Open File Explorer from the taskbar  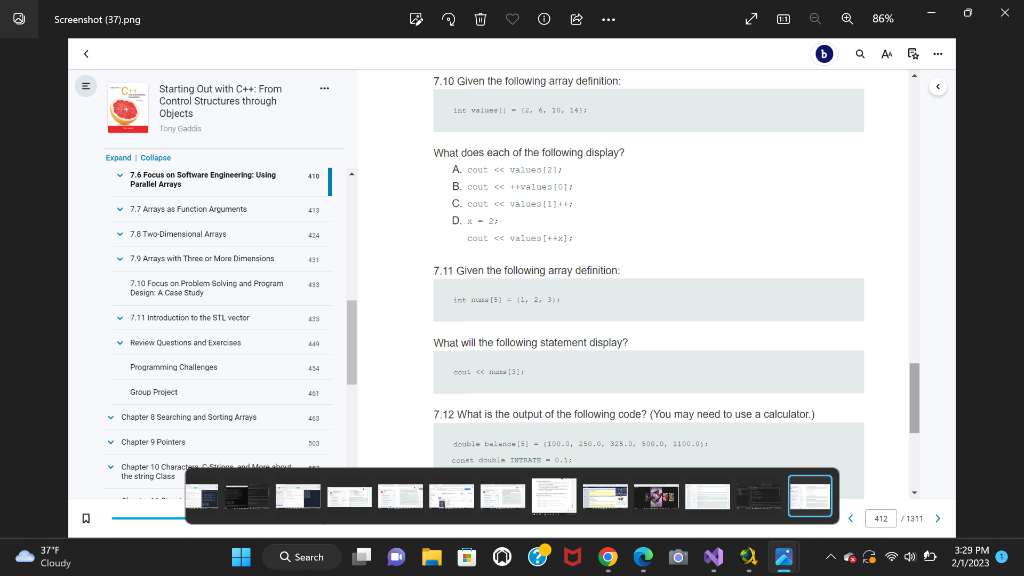click(432, 557)
